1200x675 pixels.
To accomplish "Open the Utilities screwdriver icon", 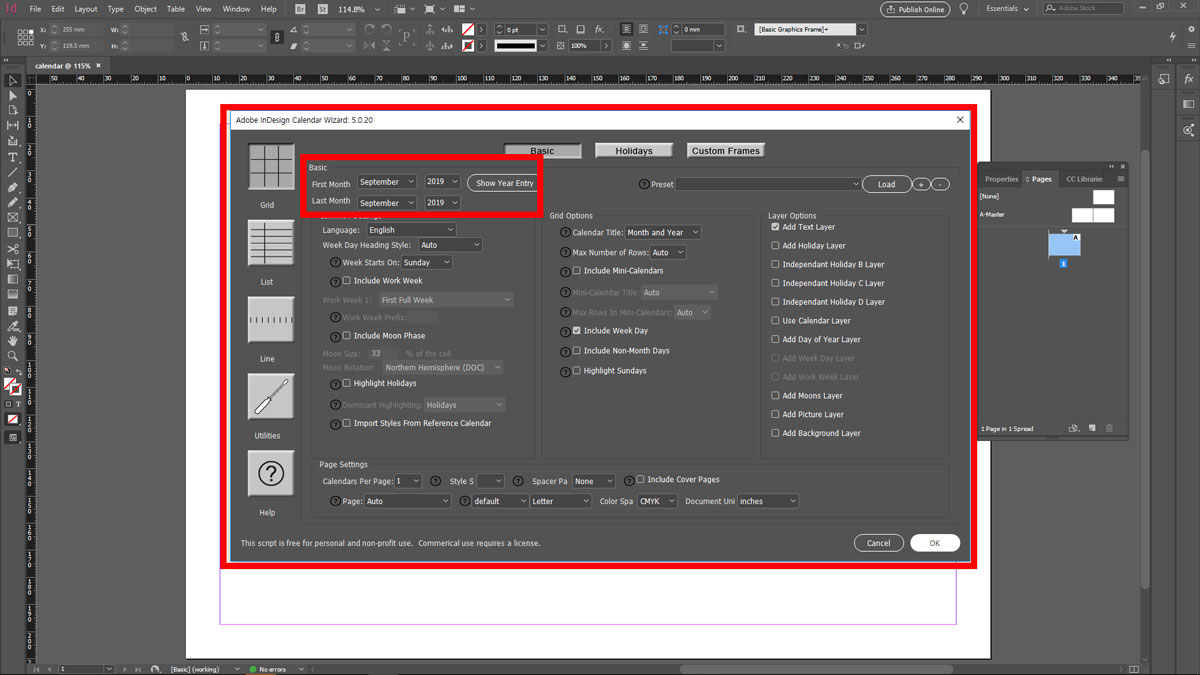I will pos(271,397).
